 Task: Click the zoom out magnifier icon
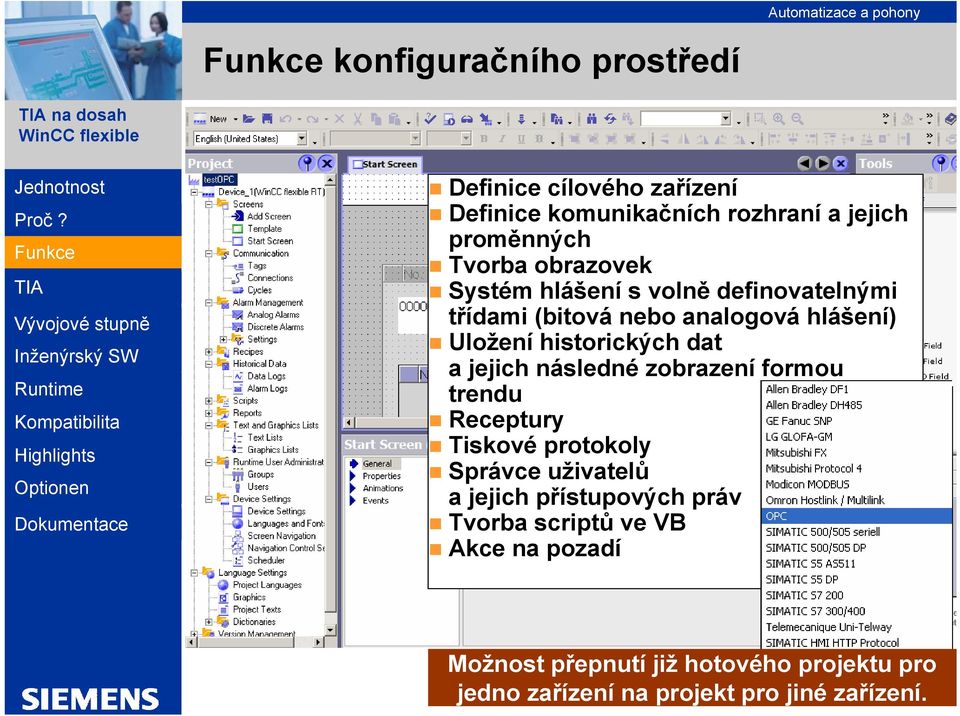(x=797, y=119)
